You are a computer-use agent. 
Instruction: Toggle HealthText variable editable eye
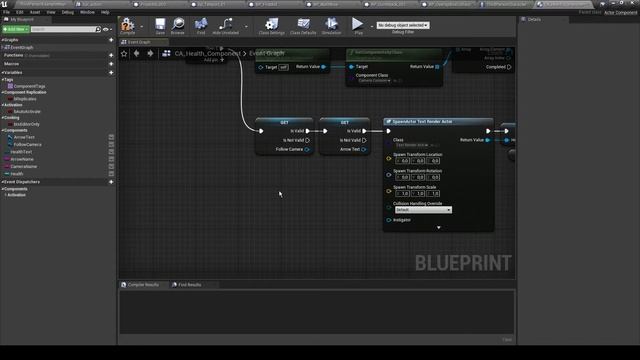click(x=111, y=152)
